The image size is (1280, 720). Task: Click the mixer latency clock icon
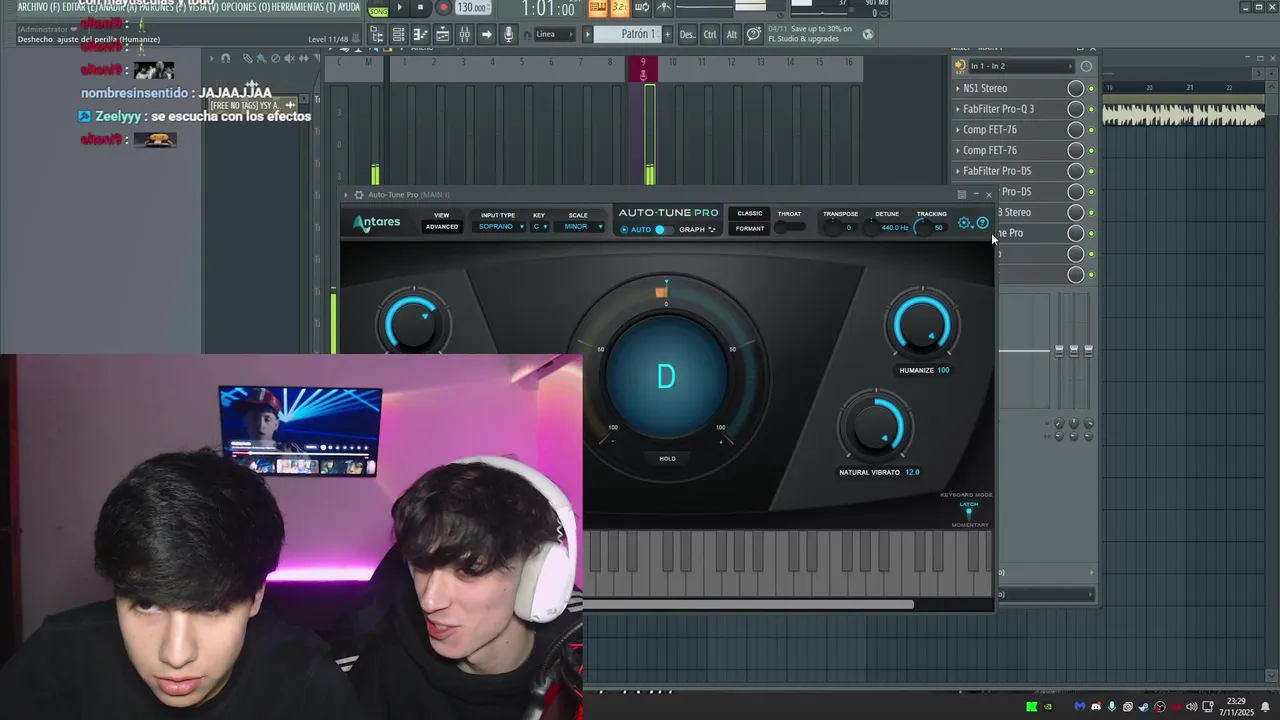1086,66
